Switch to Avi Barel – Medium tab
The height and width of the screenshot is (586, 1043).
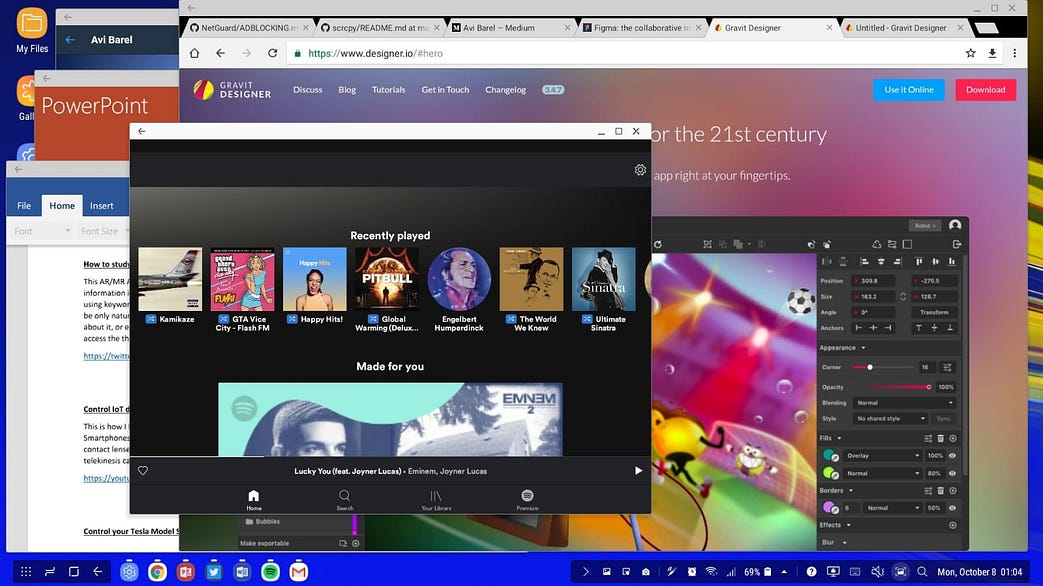(x=511, y=28)
